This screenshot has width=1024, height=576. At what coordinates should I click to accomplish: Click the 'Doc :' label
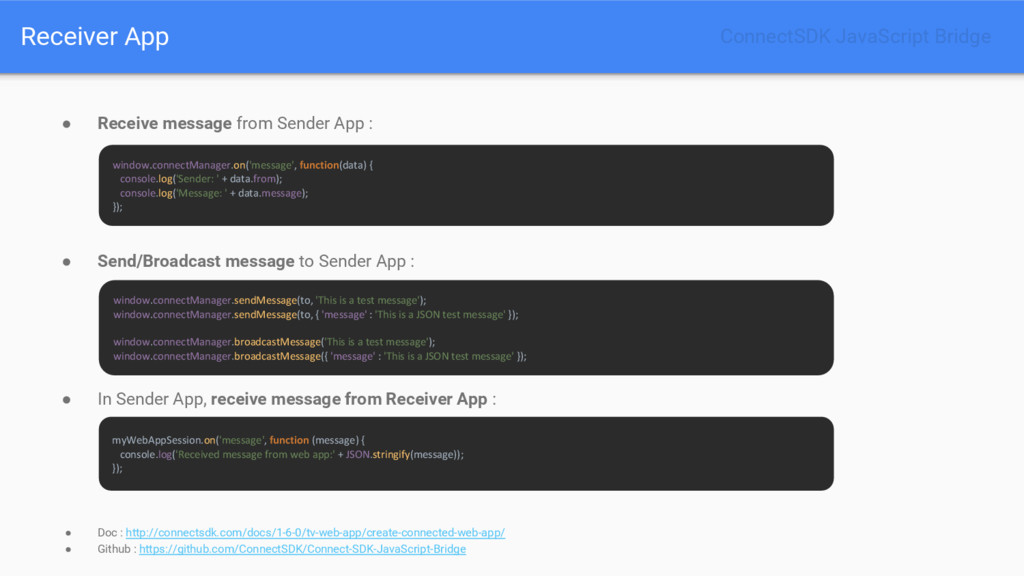point(110,533)
